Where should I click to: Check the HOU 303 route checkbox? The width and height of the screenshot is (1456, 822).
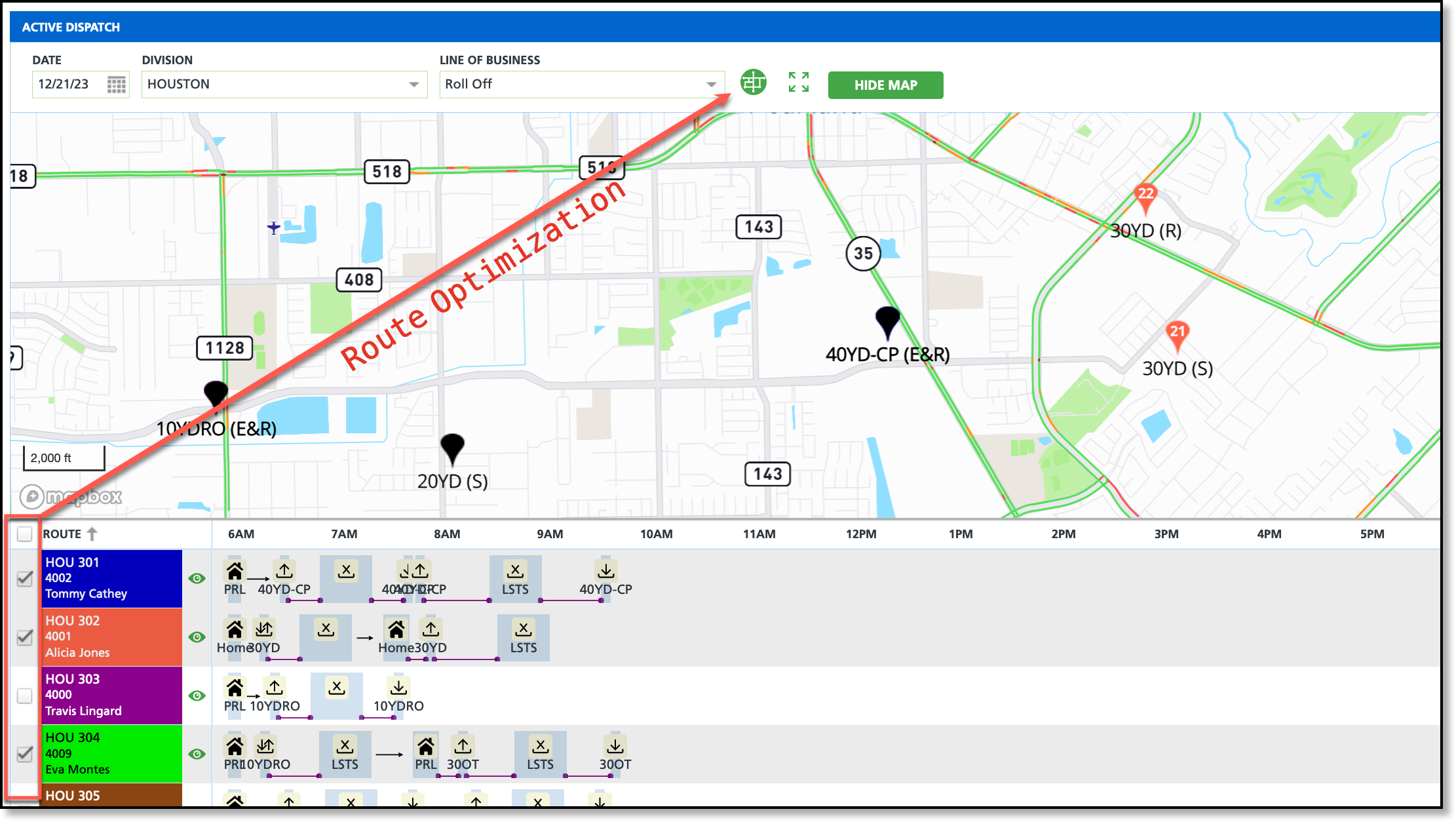pyautogui.click(x=25, y=695)
